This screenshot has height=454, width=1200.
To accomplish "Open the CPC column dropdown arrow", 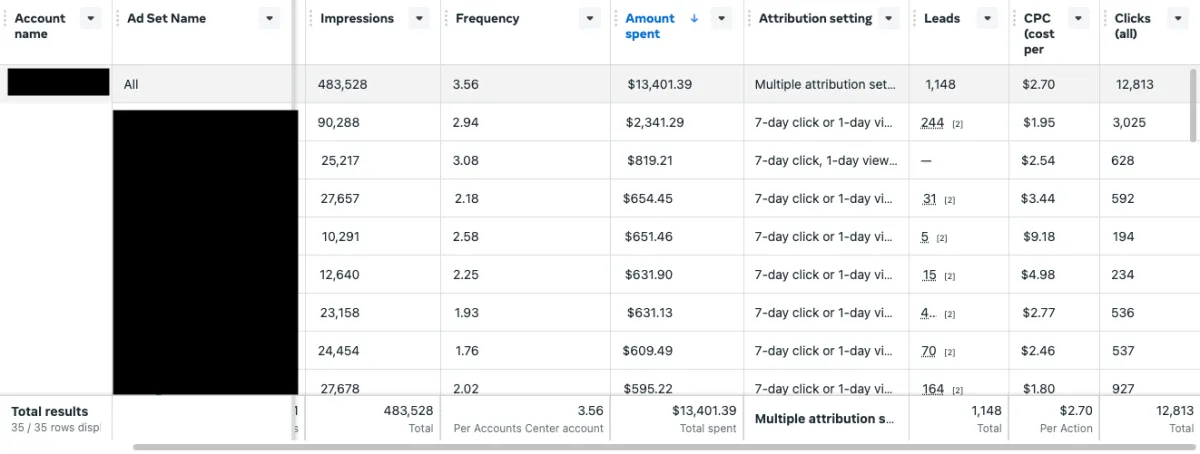I will point(1078,19).
